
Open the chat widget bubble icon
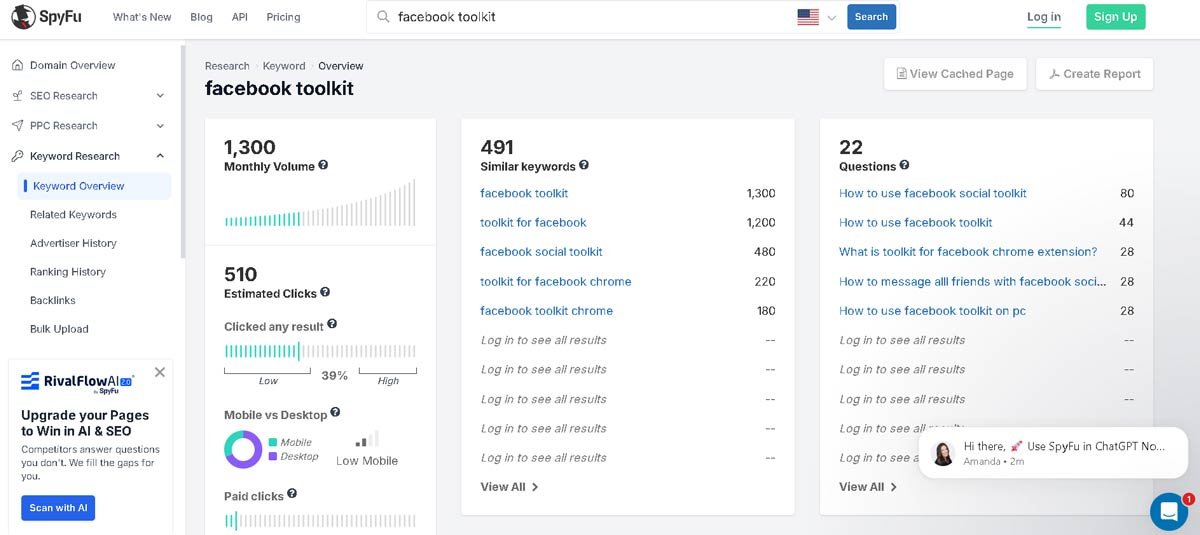pos(1168,511)
